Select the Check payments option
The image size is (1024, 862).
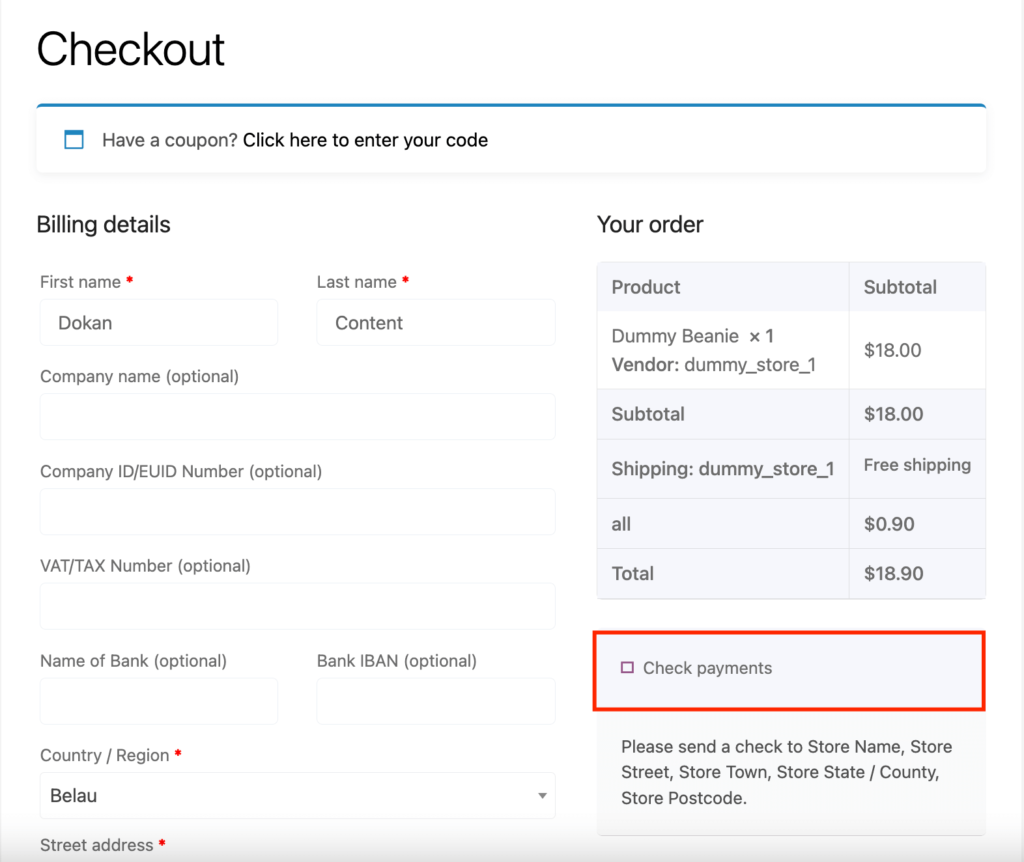627,667
